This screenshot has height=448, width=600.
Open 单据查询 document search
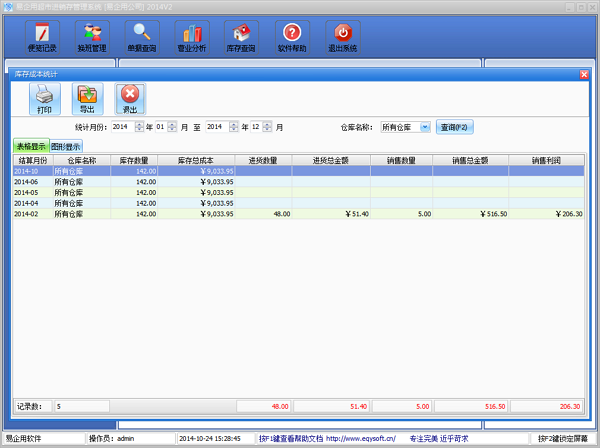[142, 37]
